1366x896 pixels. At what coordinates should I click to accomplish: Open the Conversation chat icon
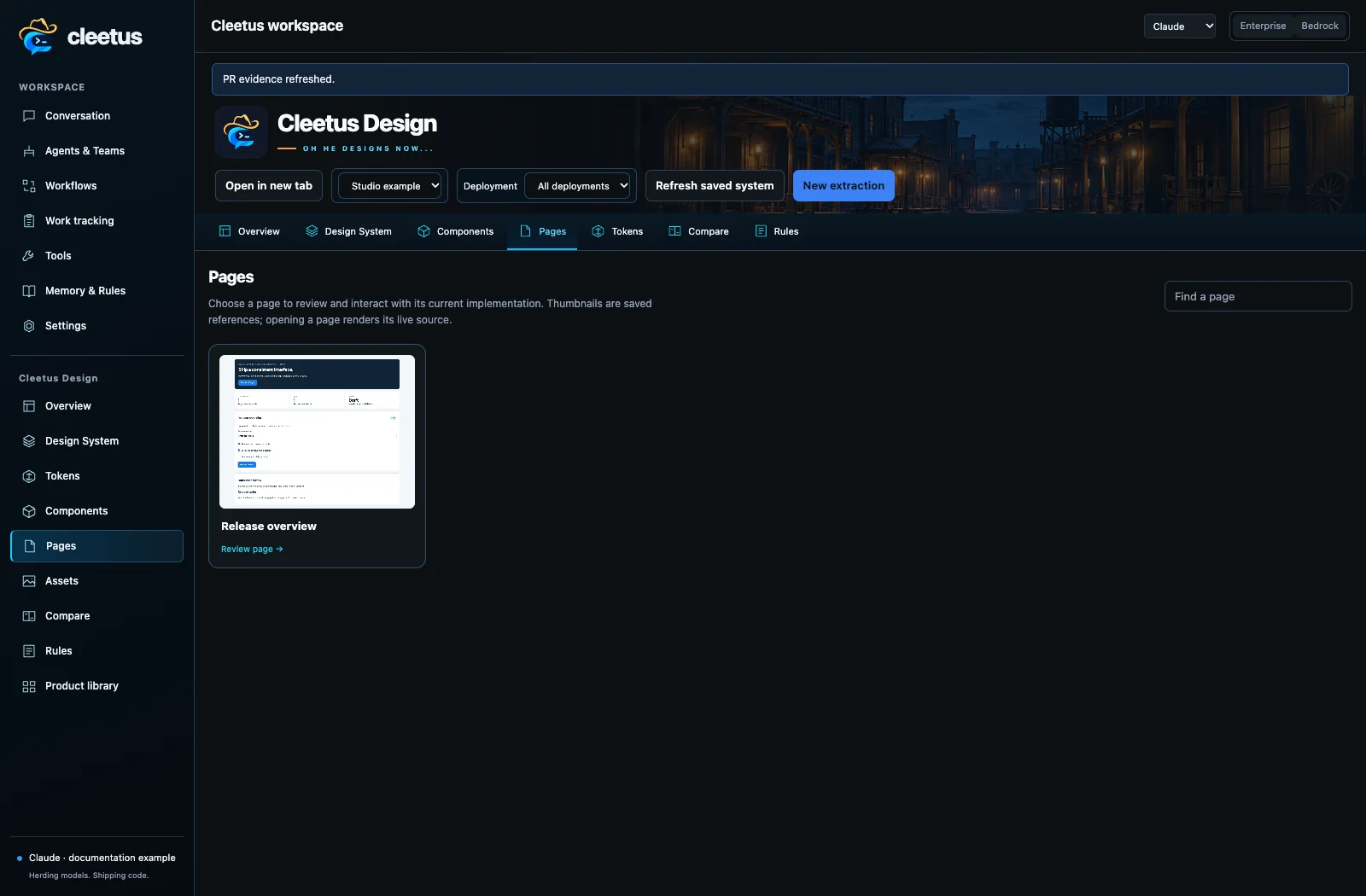point(29,116)
